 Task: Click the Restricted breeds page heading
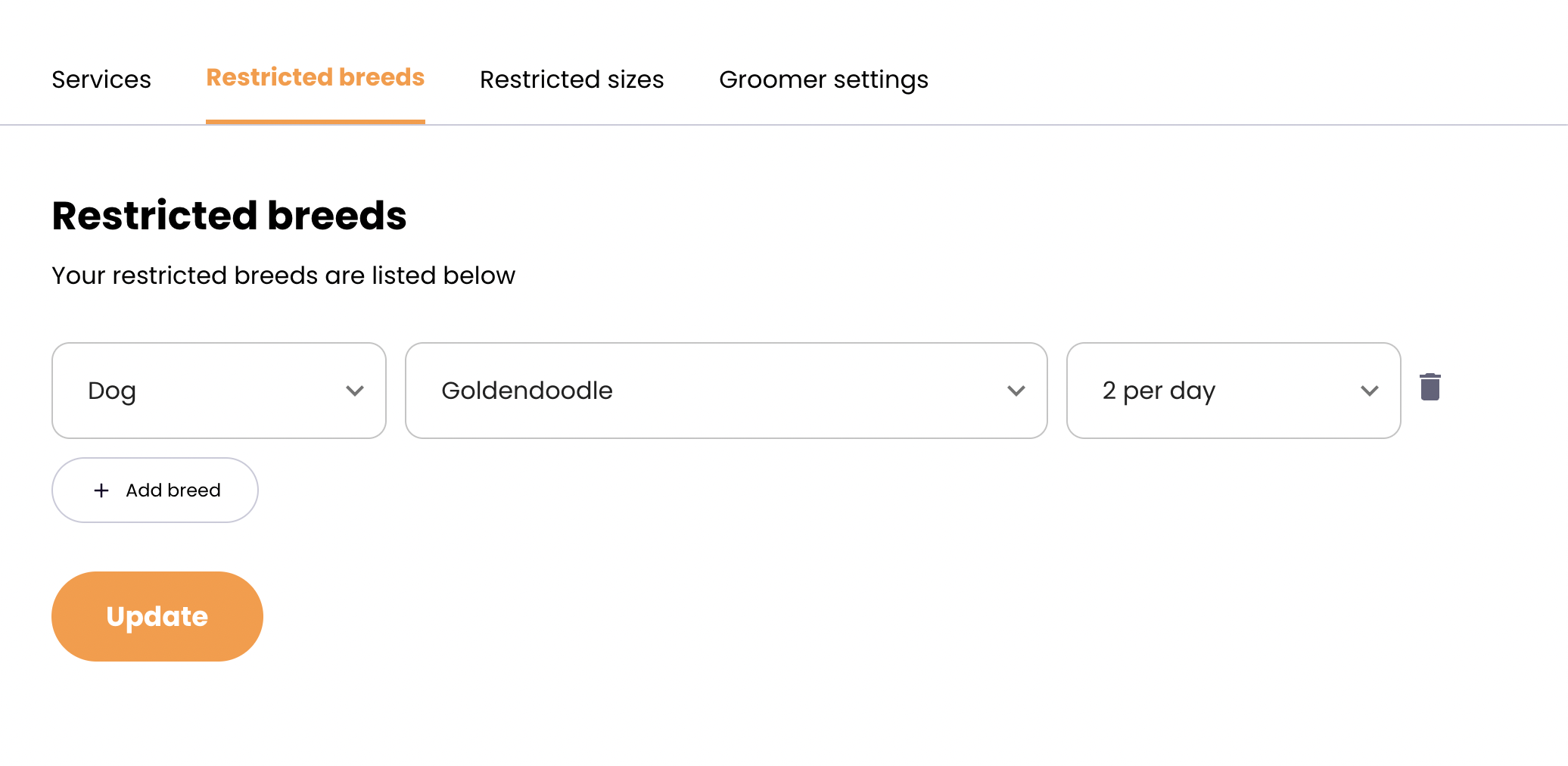pos(229,216)
